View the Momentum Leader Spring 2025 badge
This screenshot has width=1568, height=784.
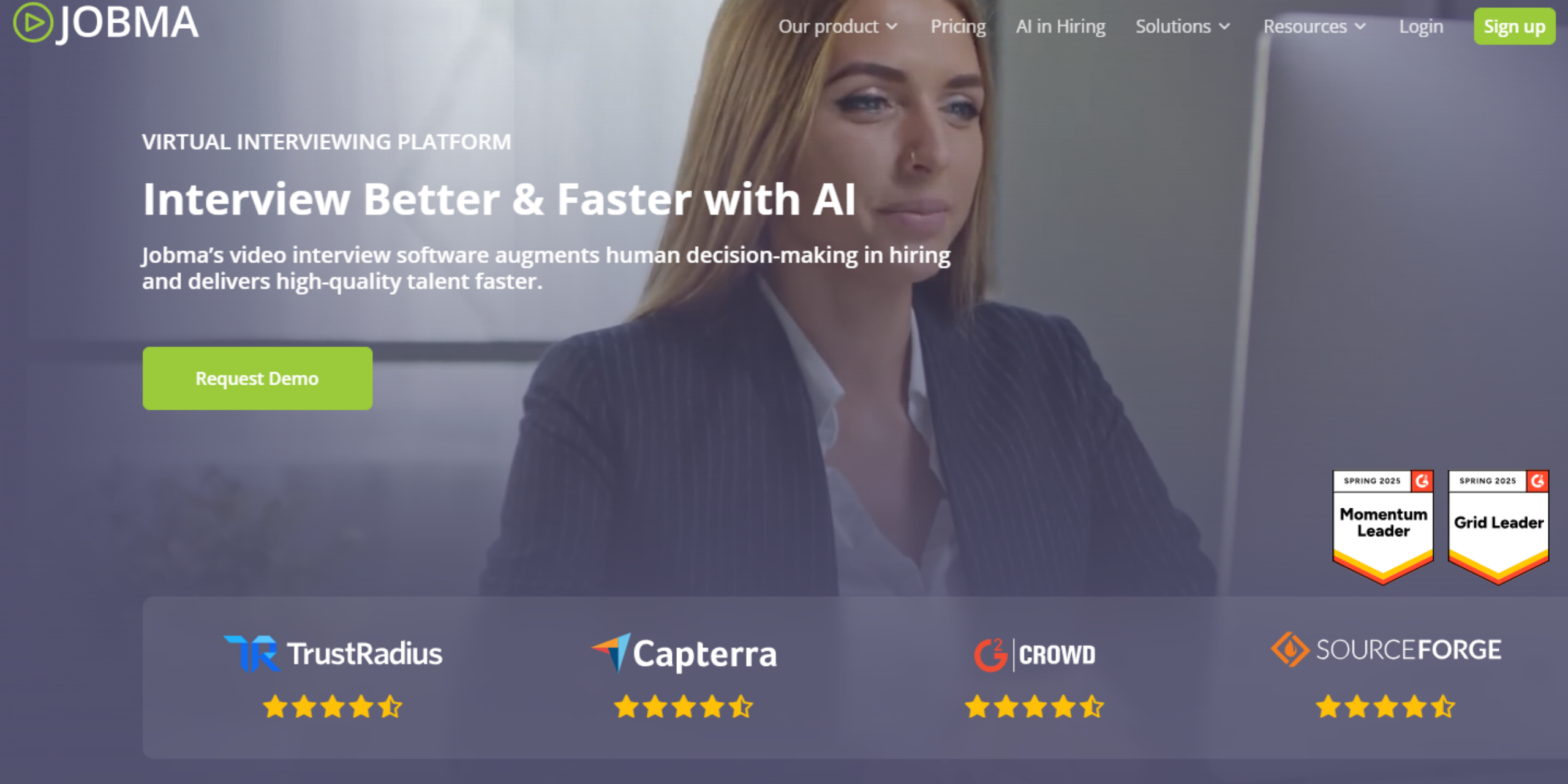click(1383, 527)
